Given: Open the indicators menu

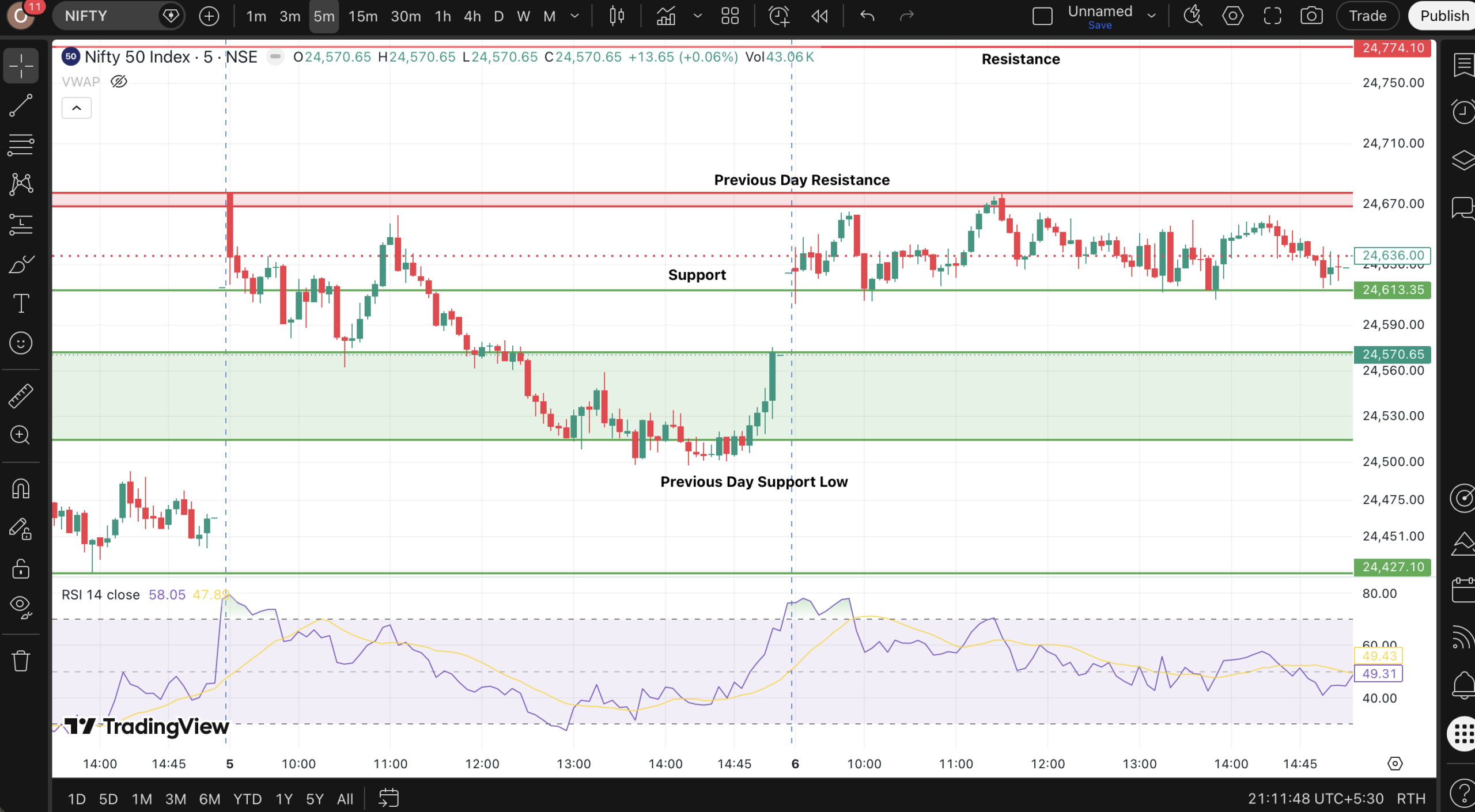Looking at the screenshot, I should click(666, 16).
